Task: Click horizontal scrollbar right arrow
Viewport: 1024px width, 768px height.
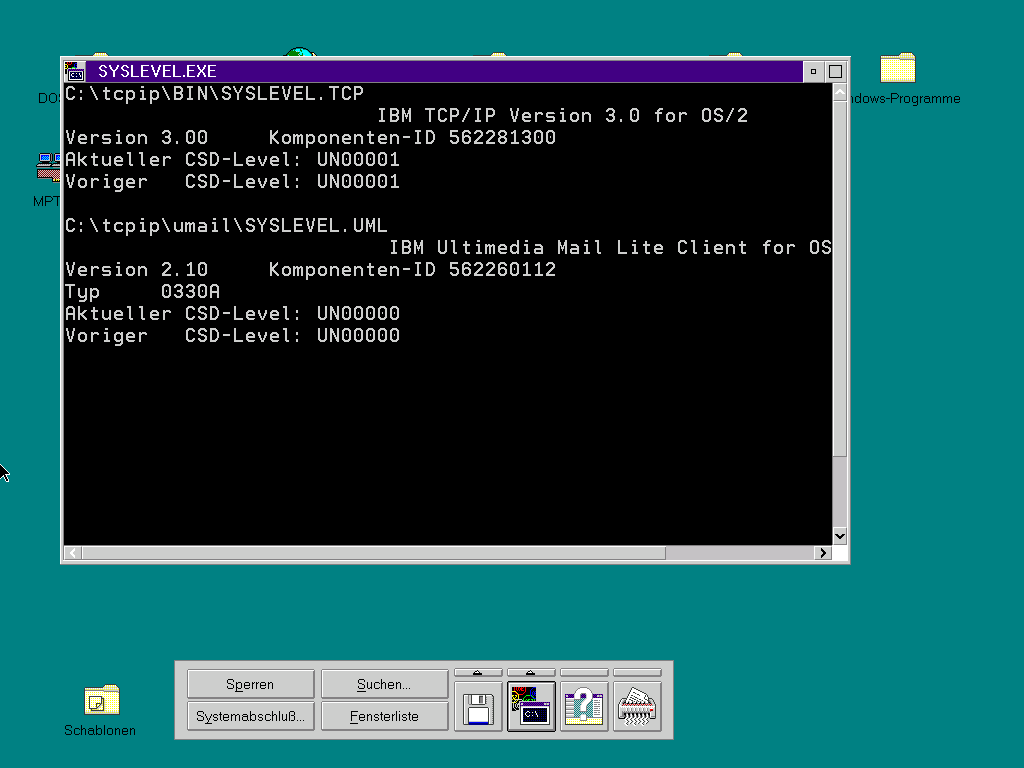Action: point(823,553)
